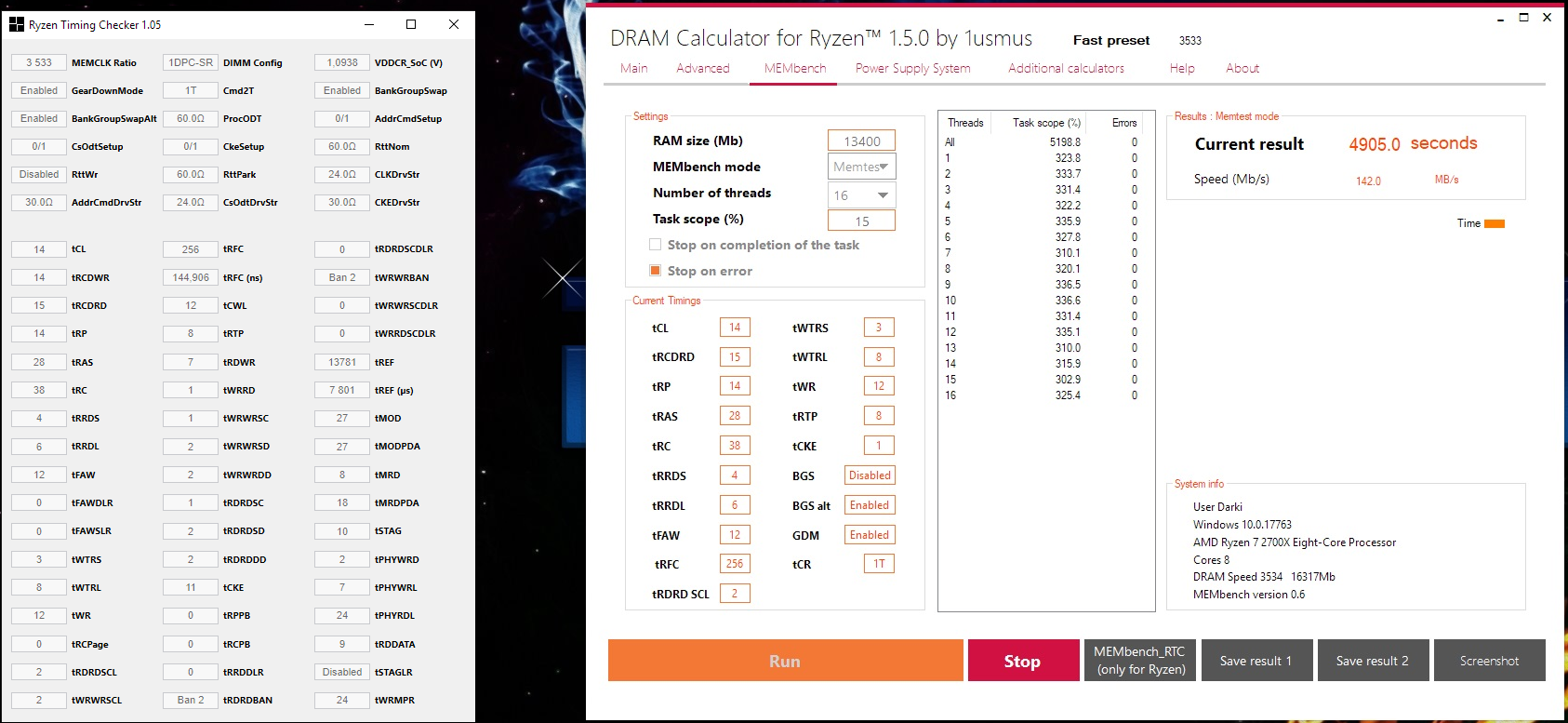Minimize the Ryzen Timing Checker window
This screenshot has width=1568, height=723.
click(x=369, y=24)
